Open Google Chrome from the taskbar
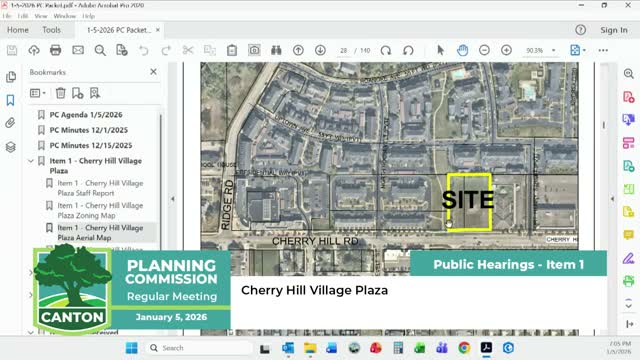The image size is (640, 360). [464, 348]
